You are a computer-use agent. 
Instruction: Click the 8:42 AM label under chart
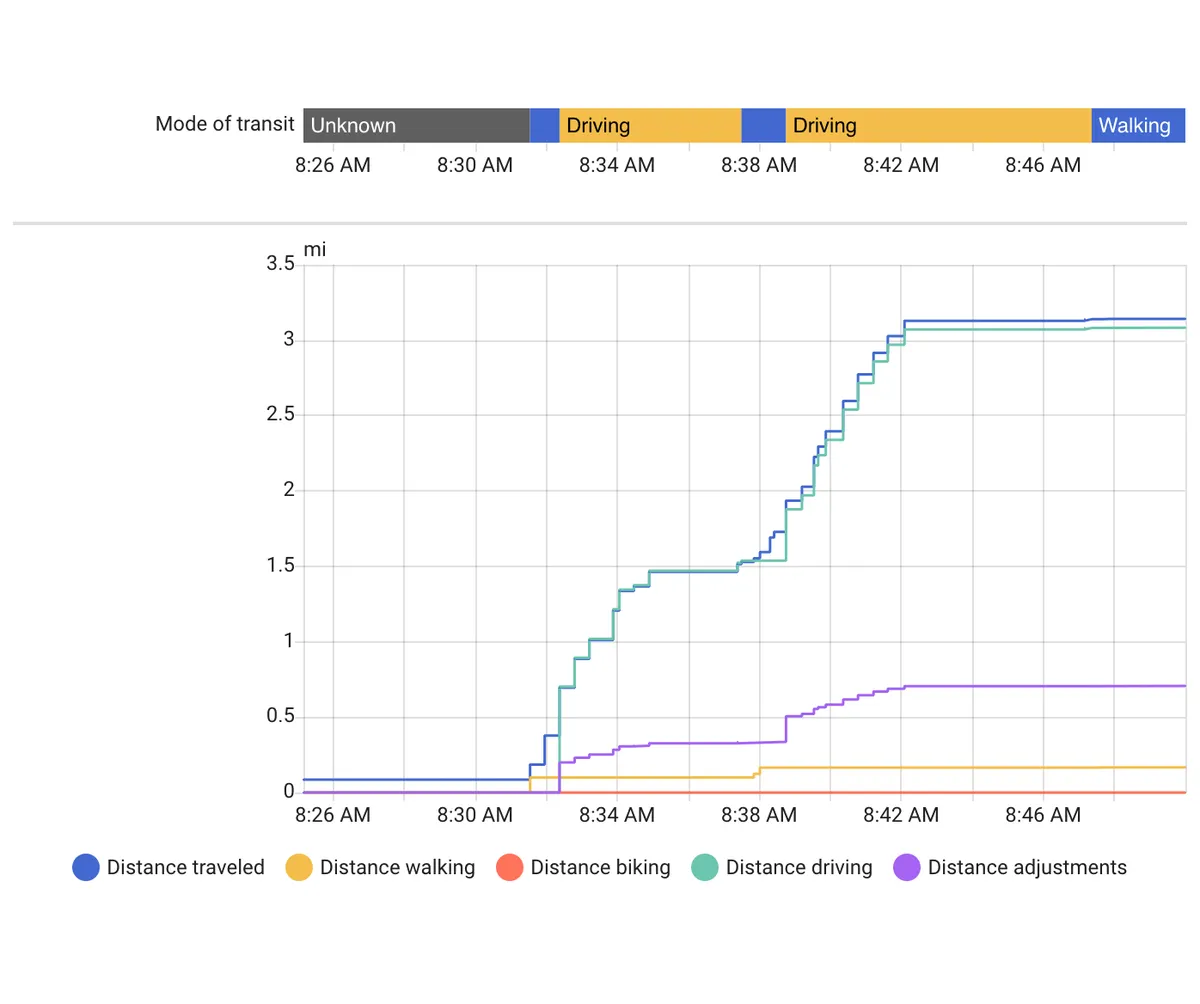901,815
